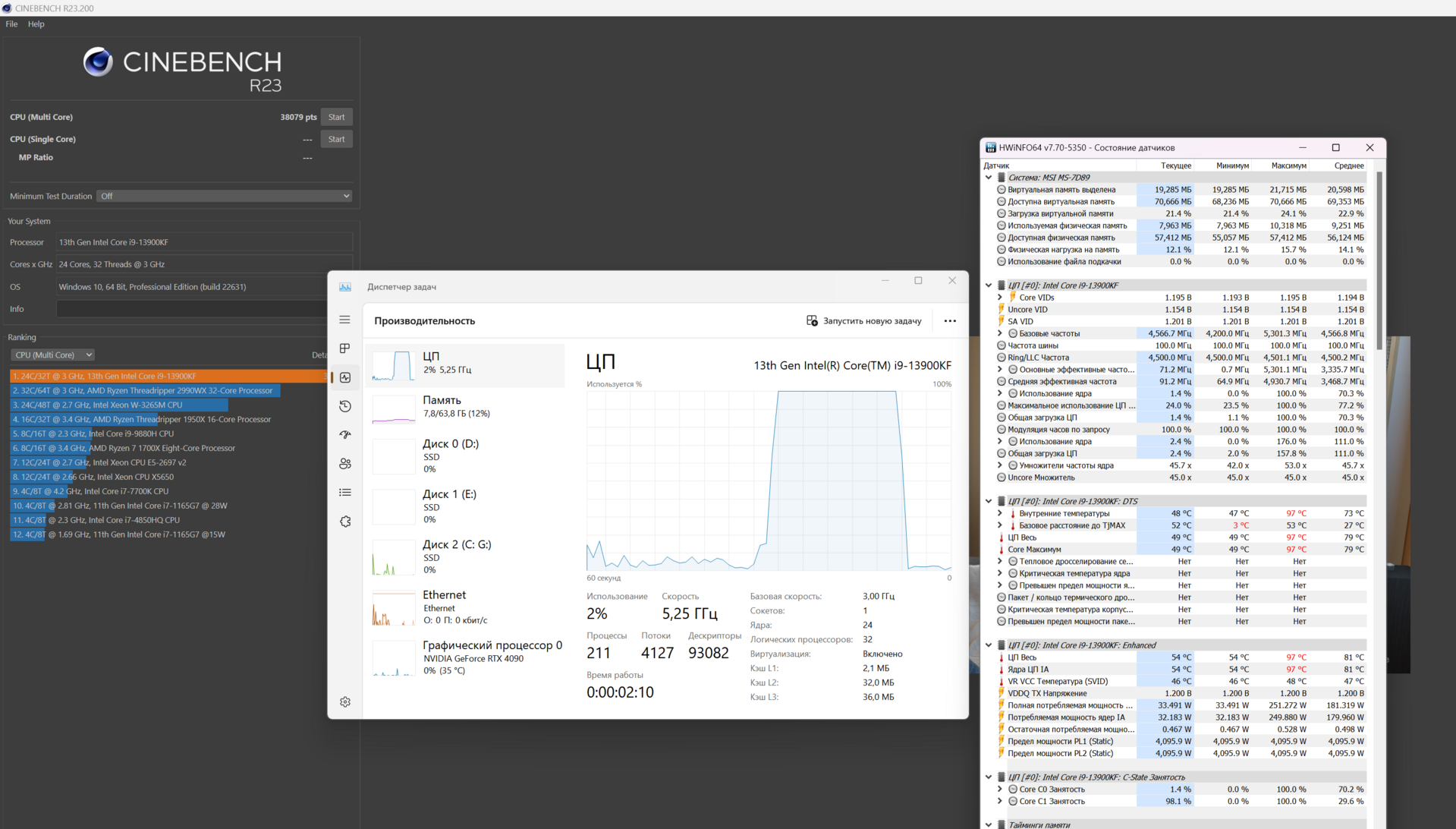Click the three-dots more options button

(x=949, y=321)
